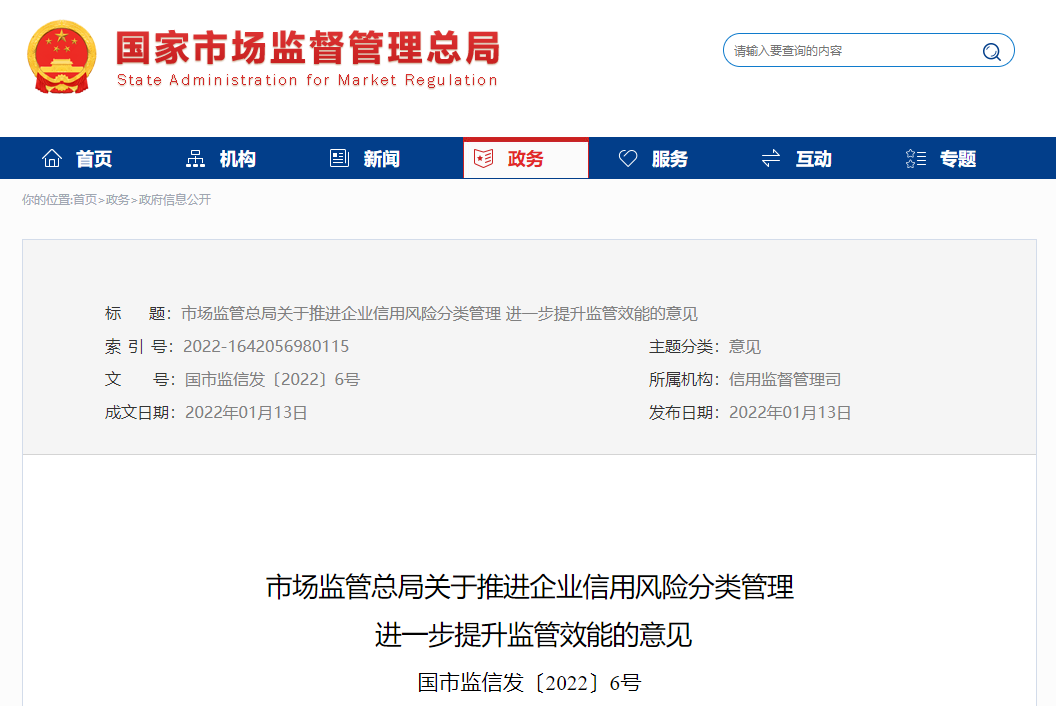Go to the 新闻 section
Image resolution: width=1056 pixels, height=706 pixels.
point(382,159)
